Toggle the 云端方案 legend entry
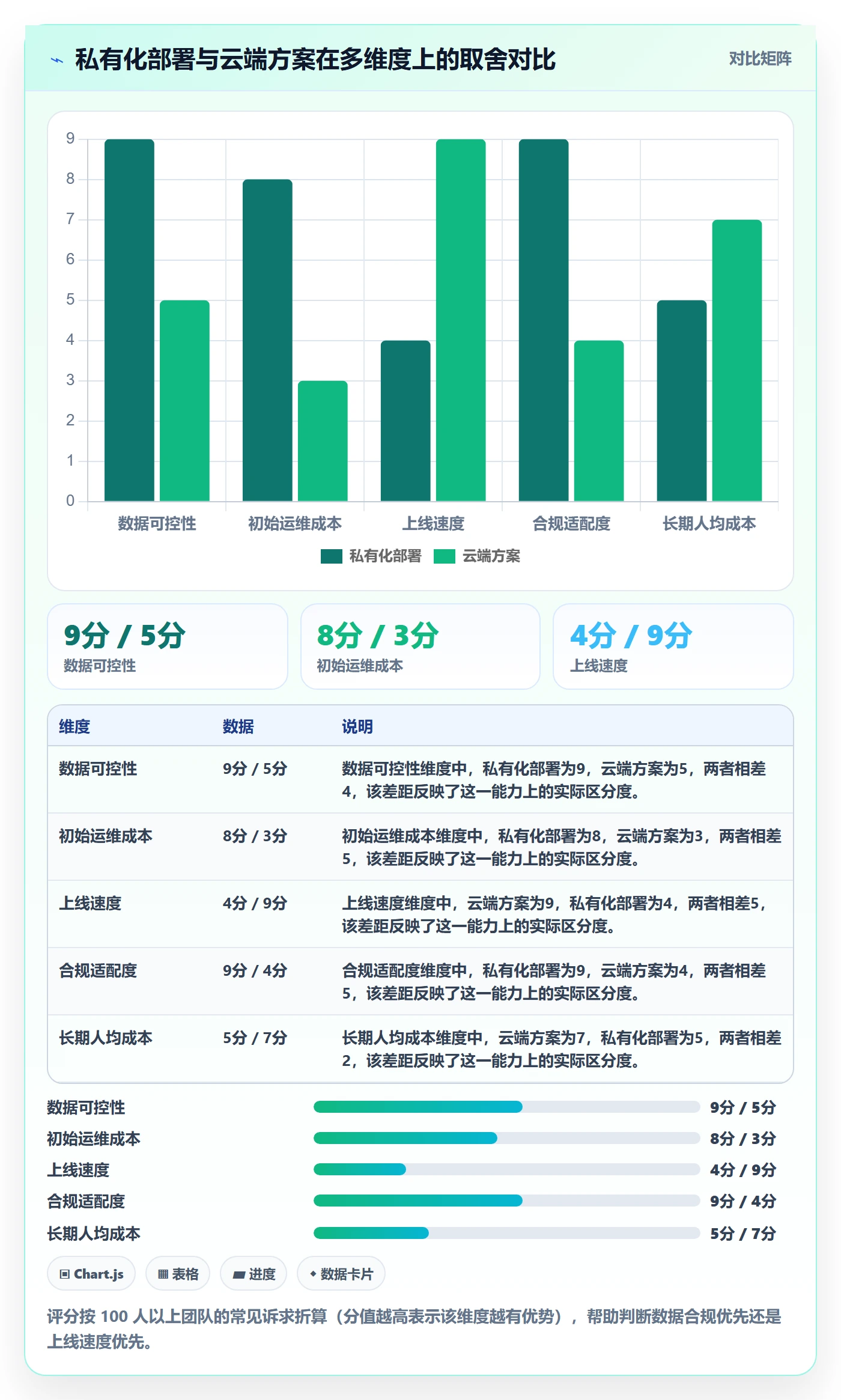The height and width of the screenshot is (1400, 841). [477, 556]
